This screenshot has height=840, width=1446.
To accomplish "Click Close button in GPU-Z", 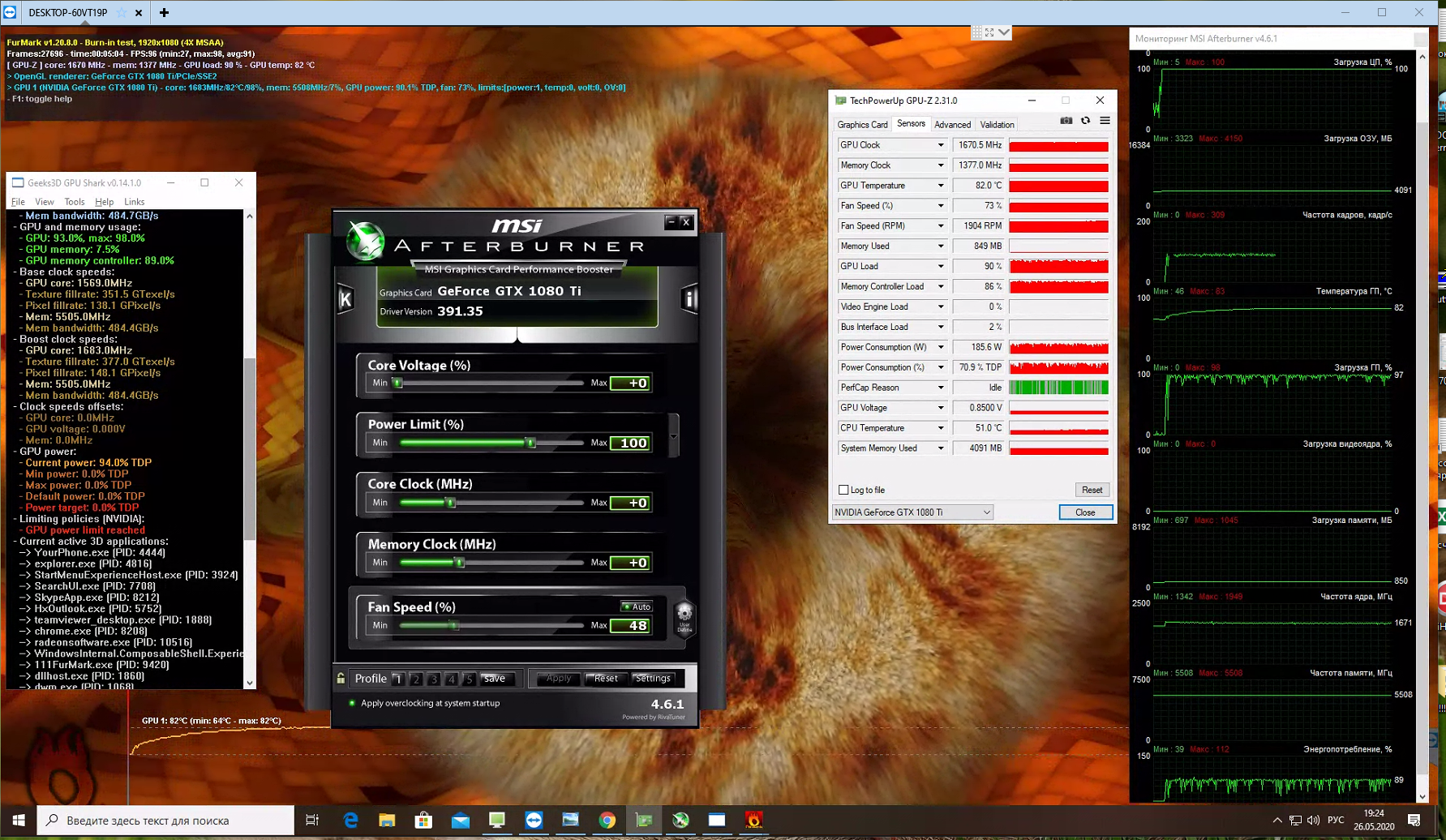I will tap(1085, 512).
